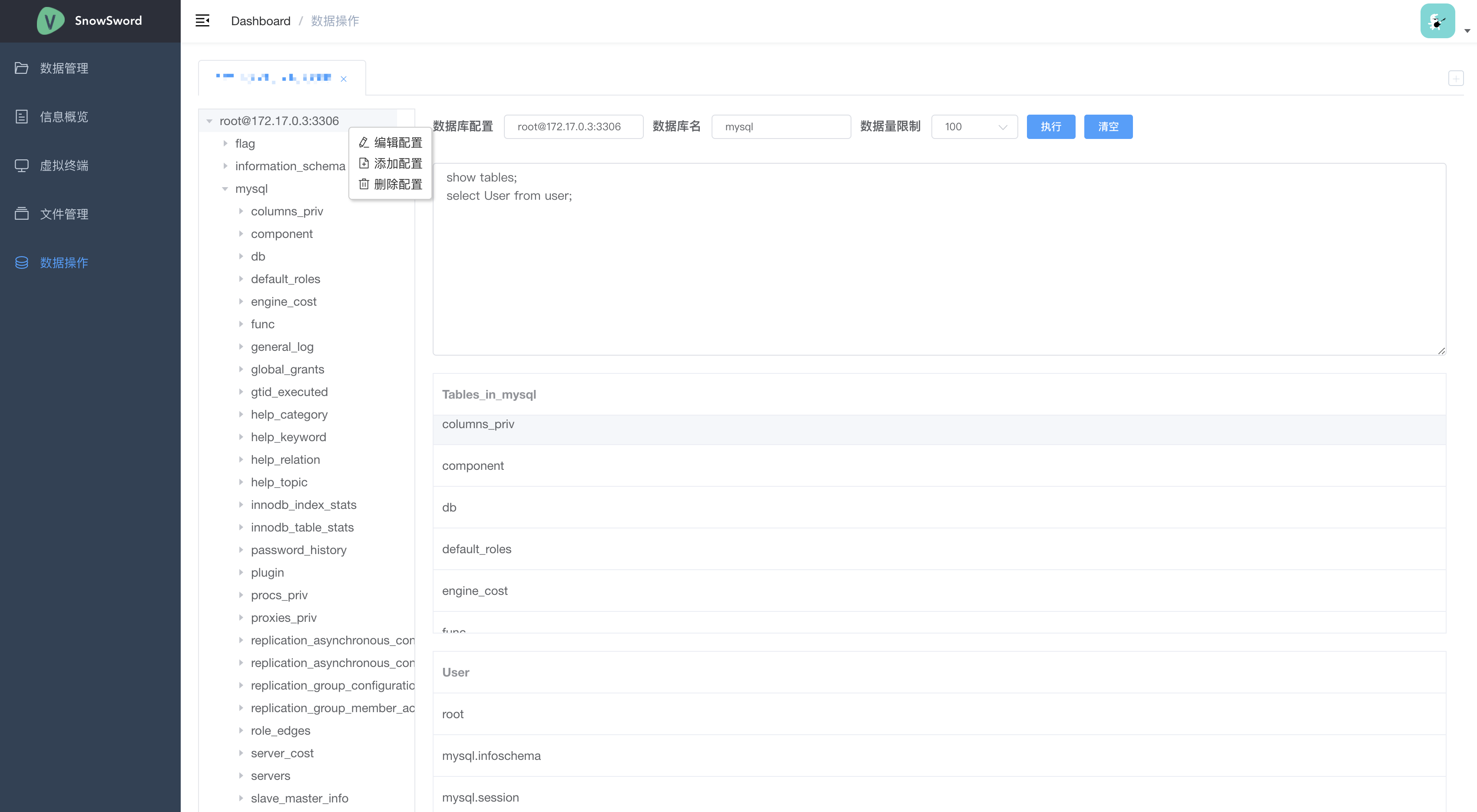Expand the flag database node
1477x812 pixels.
[225, 143]
